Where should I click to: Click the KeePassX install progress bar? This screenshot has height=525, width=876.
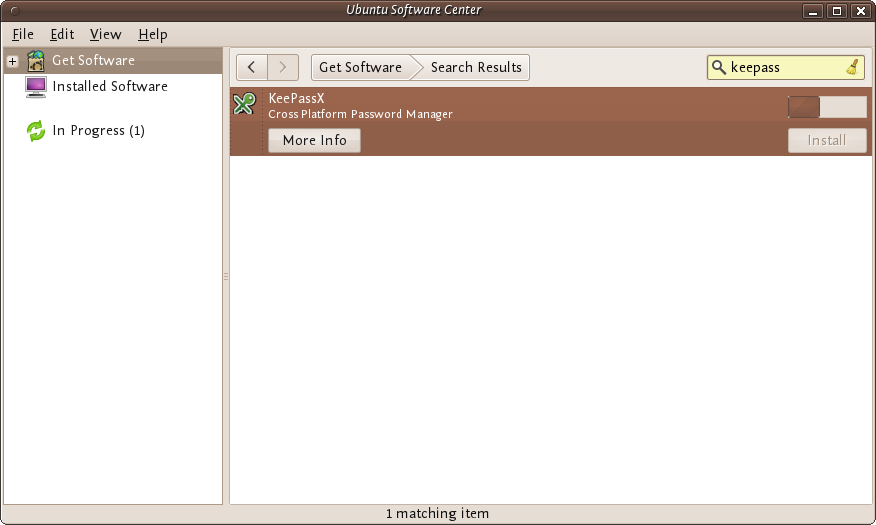[827, 107]
